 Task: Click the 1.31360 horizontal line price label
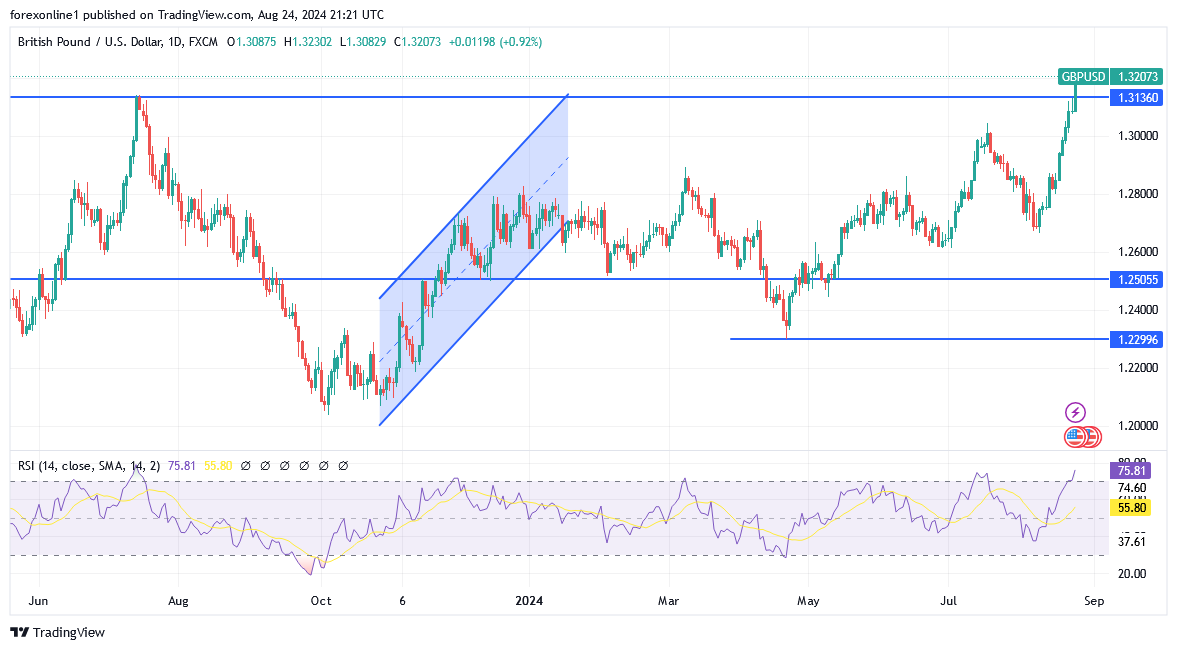[1137, 97]
